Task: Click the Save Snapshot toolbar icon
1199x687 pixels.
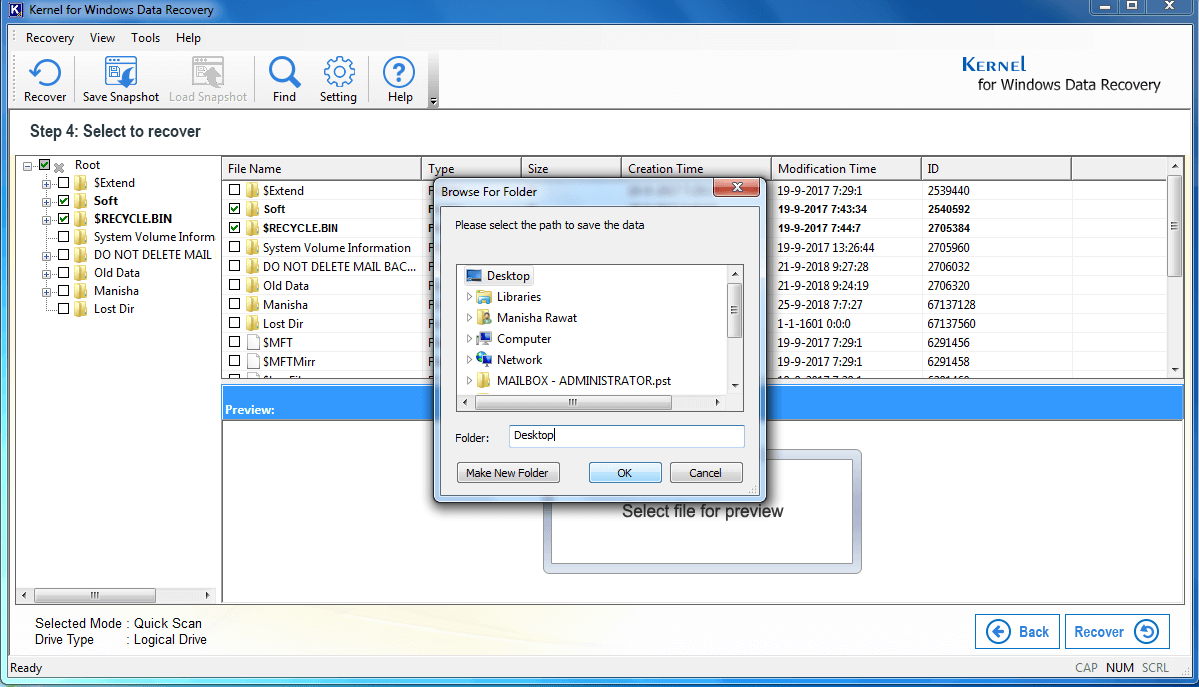Action: tap(121, 73)
